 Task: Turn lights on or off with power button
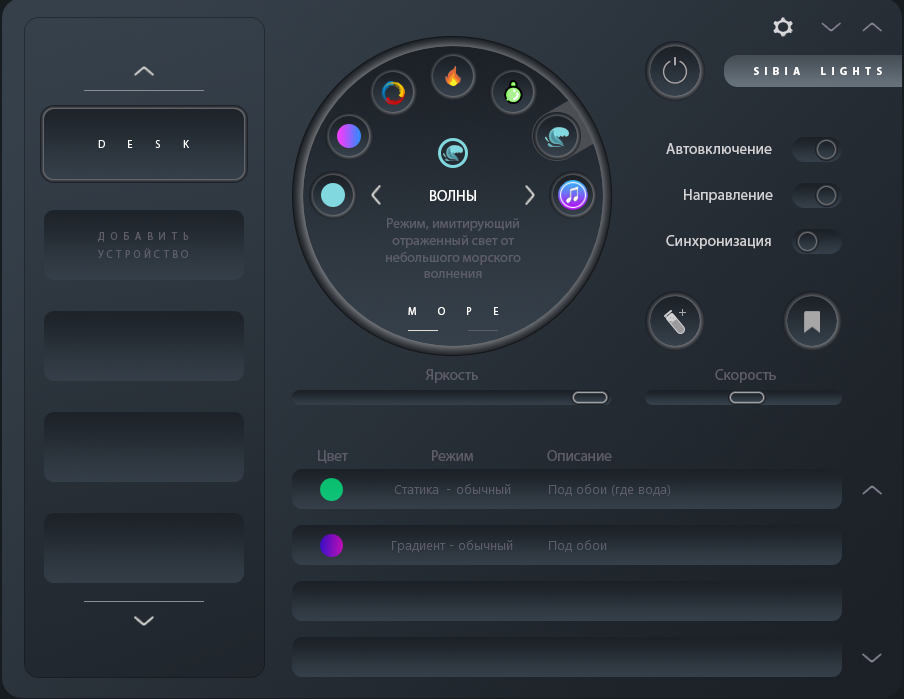point(675,72)
